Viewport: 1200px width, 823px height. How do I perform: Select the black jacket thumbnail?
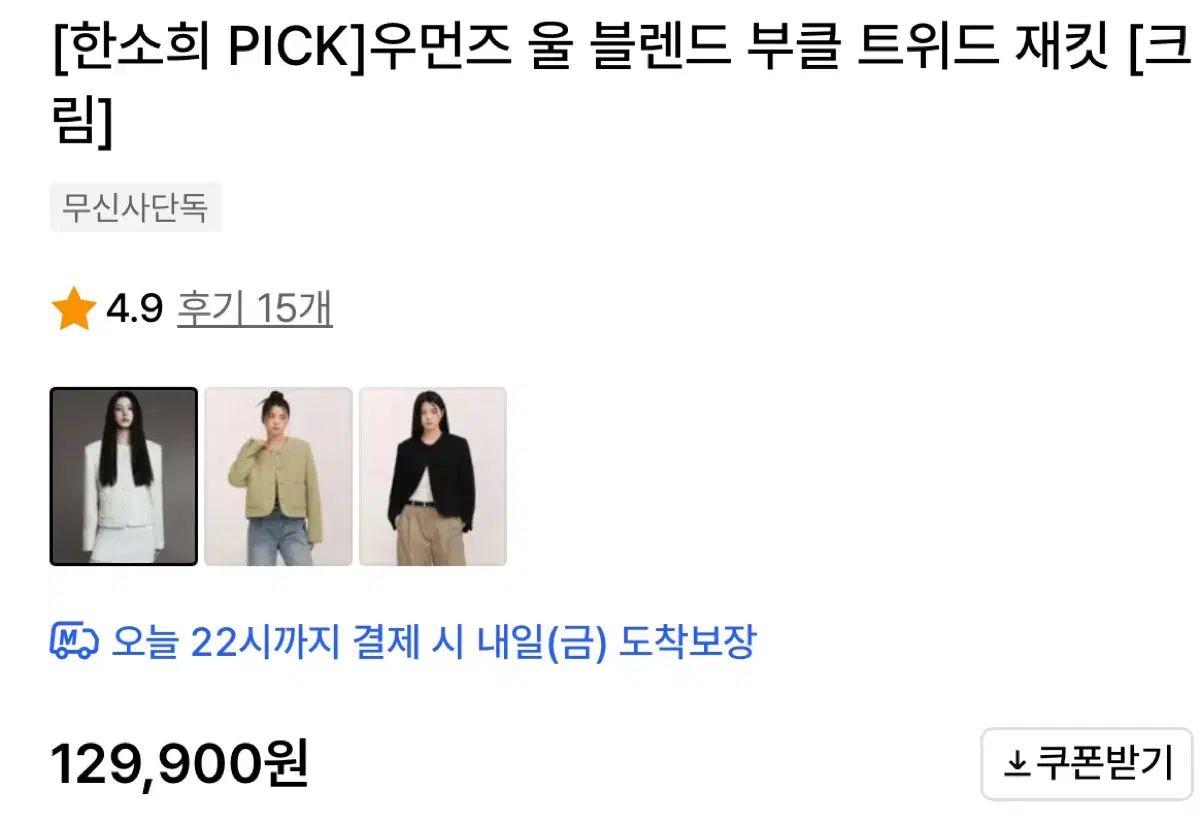coord(433,477)
